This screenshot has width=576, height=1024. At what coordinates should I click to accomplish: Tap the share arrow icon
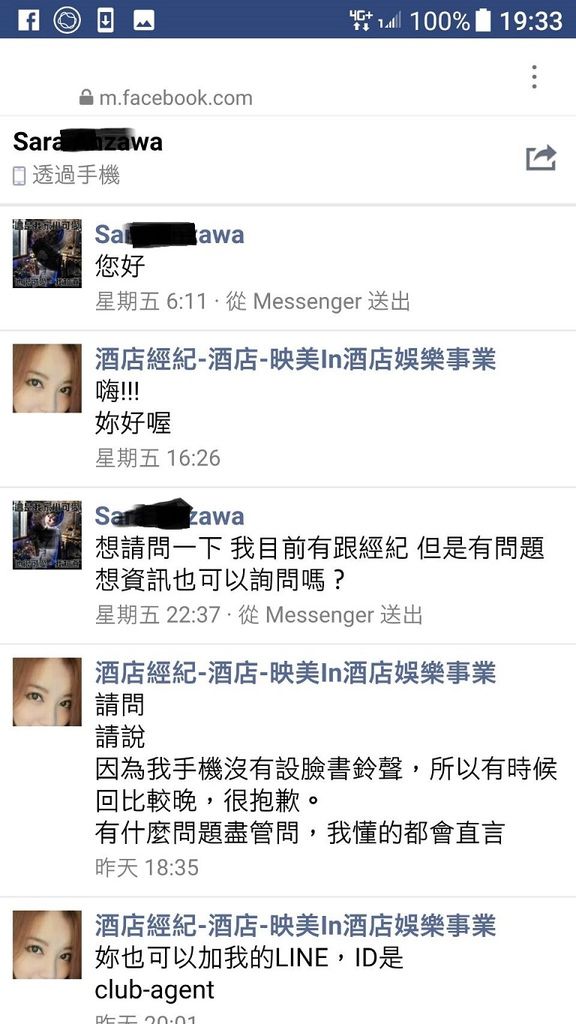(541, 158)
